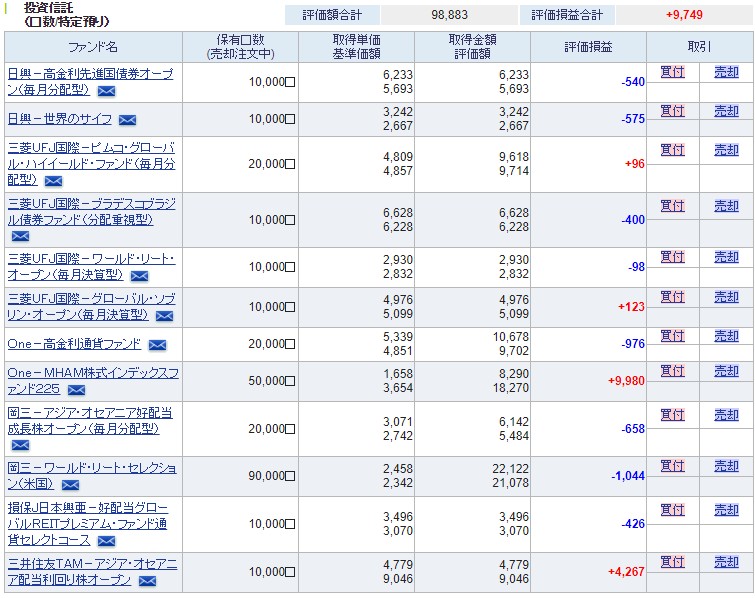755x598 pixels.
Task: Click the 評価損益 column header
Action: [x=588, y=47]
